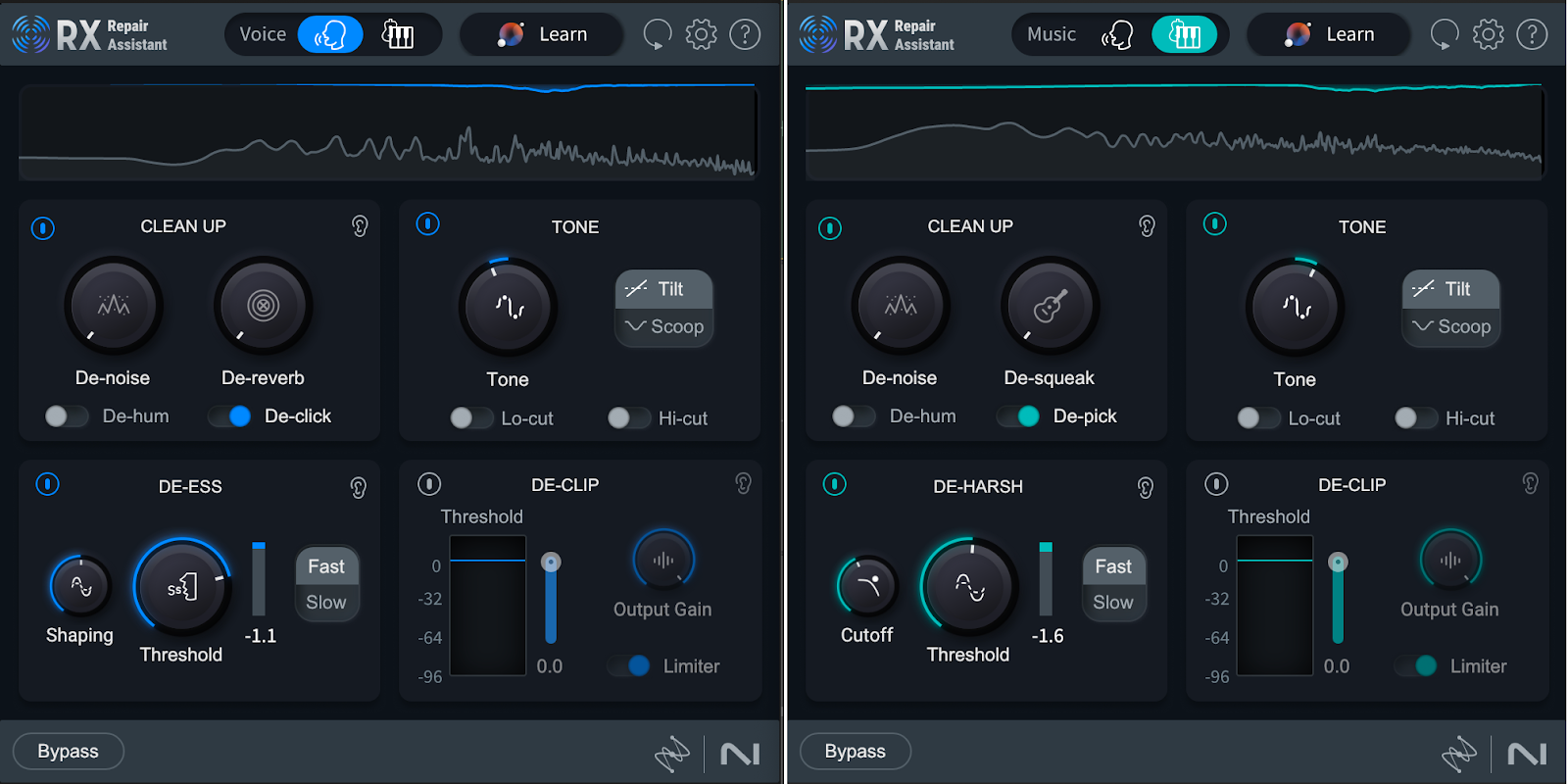Click DE-ESS Threshold knob

(x=182, y=587)
